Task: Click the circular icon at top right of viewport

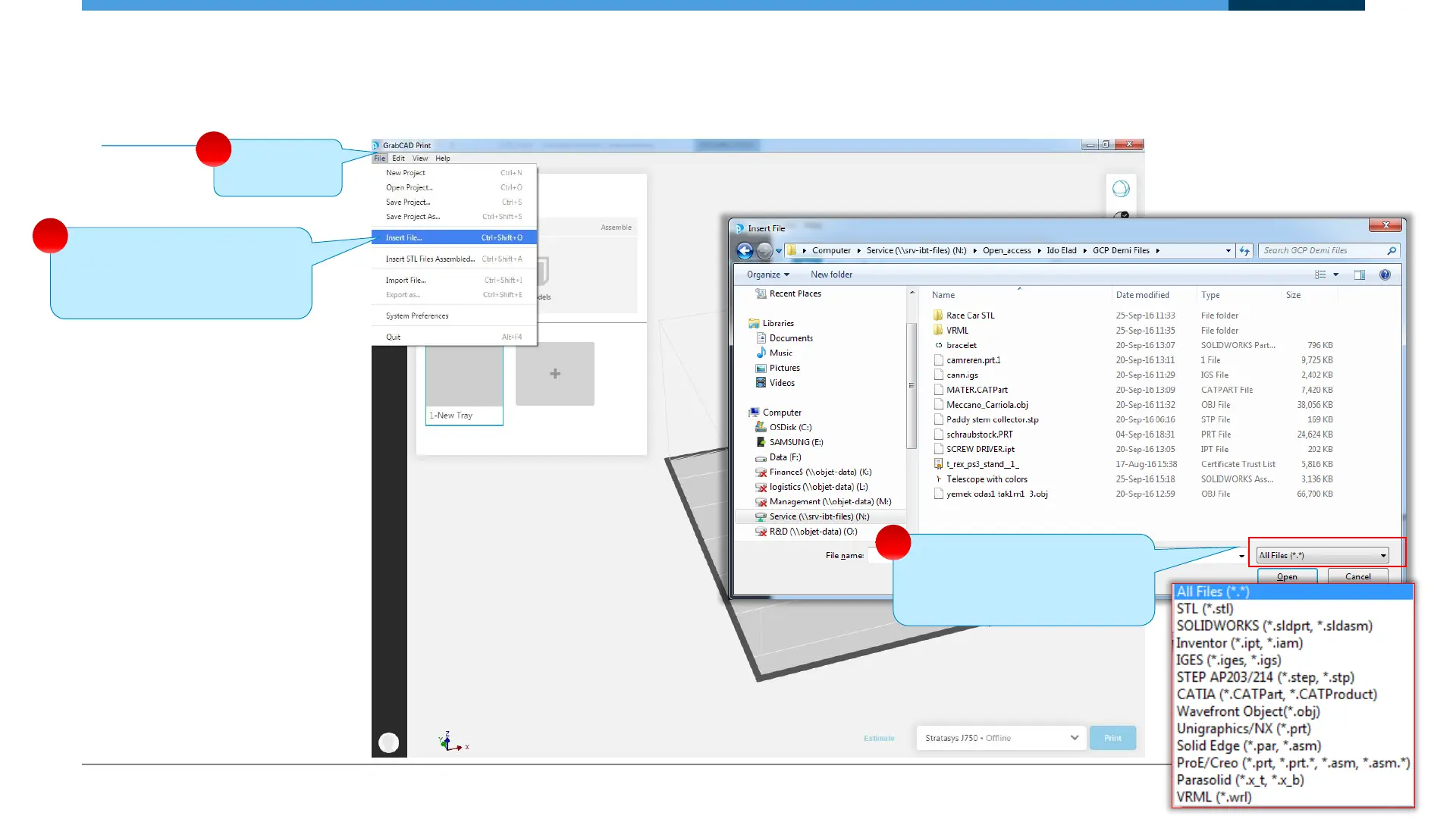Action: coord(1121,189)
